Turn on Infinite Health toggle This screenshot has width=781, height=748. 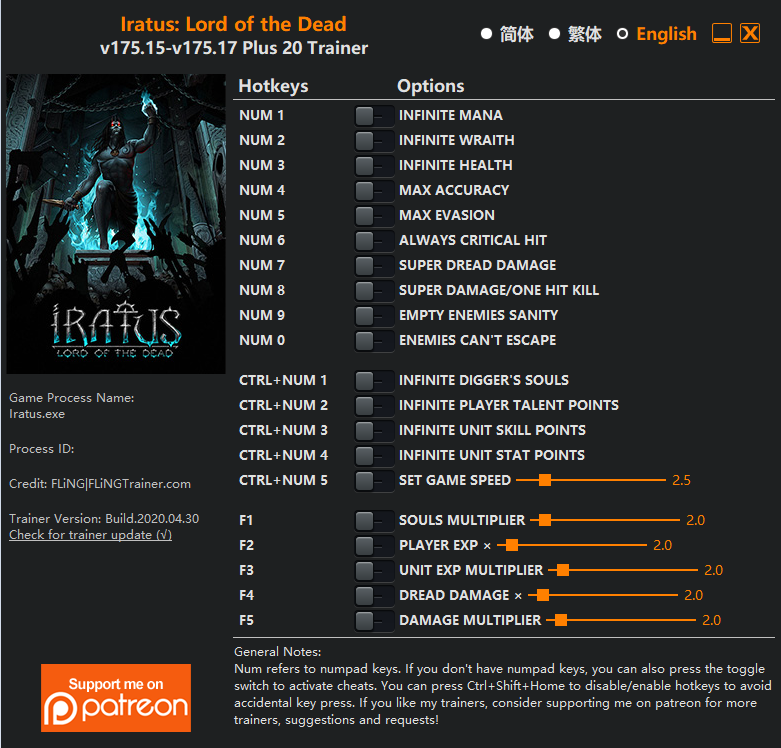tap(374, 166)
